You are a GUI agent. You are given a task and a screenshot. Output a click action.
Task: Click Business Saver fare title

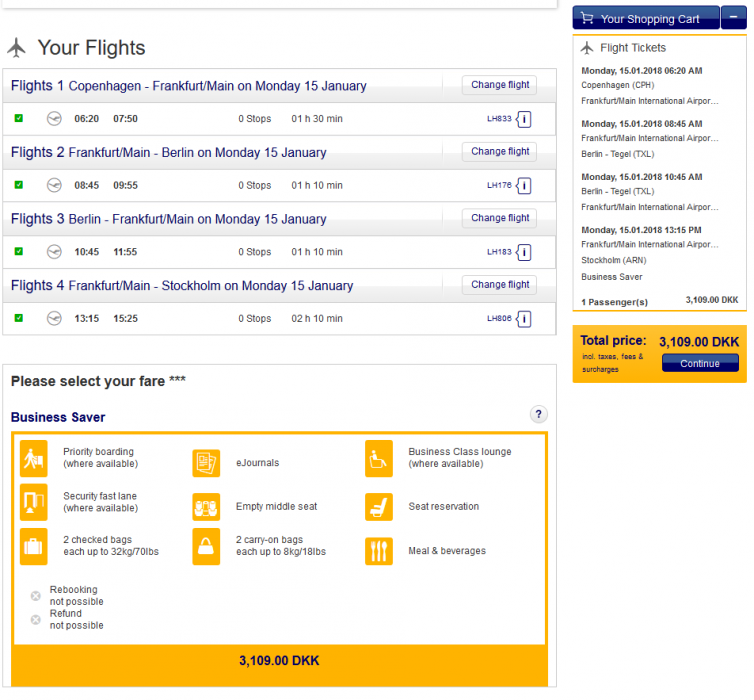point(58,417)
